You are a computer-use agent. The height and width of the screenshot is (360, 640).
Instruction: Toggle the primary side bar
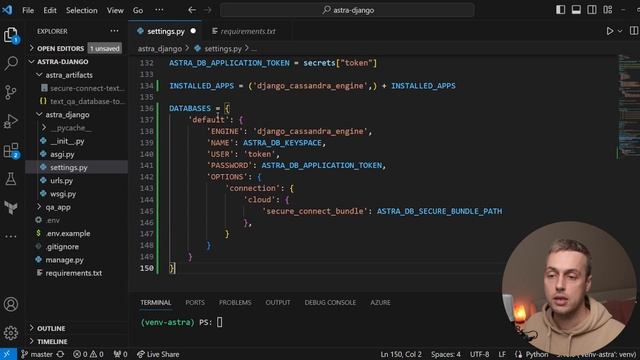click(560, 10)
